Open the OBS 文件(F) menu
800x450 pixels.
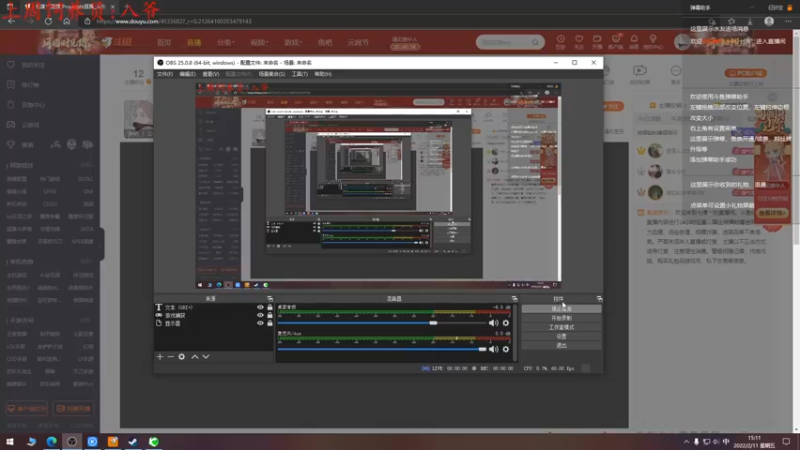tap(164, 74)
